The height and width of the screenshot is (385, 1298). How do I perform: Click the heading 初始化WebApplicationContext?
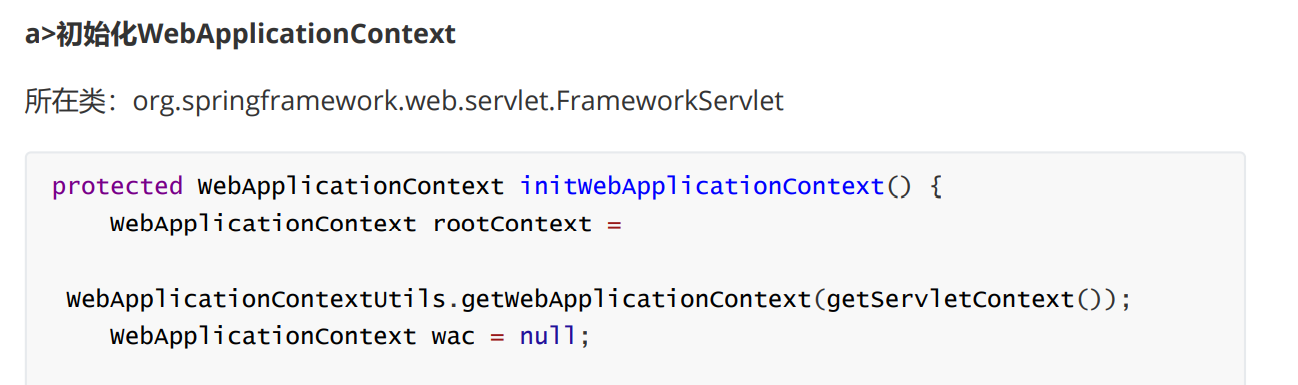pos(255,34)
